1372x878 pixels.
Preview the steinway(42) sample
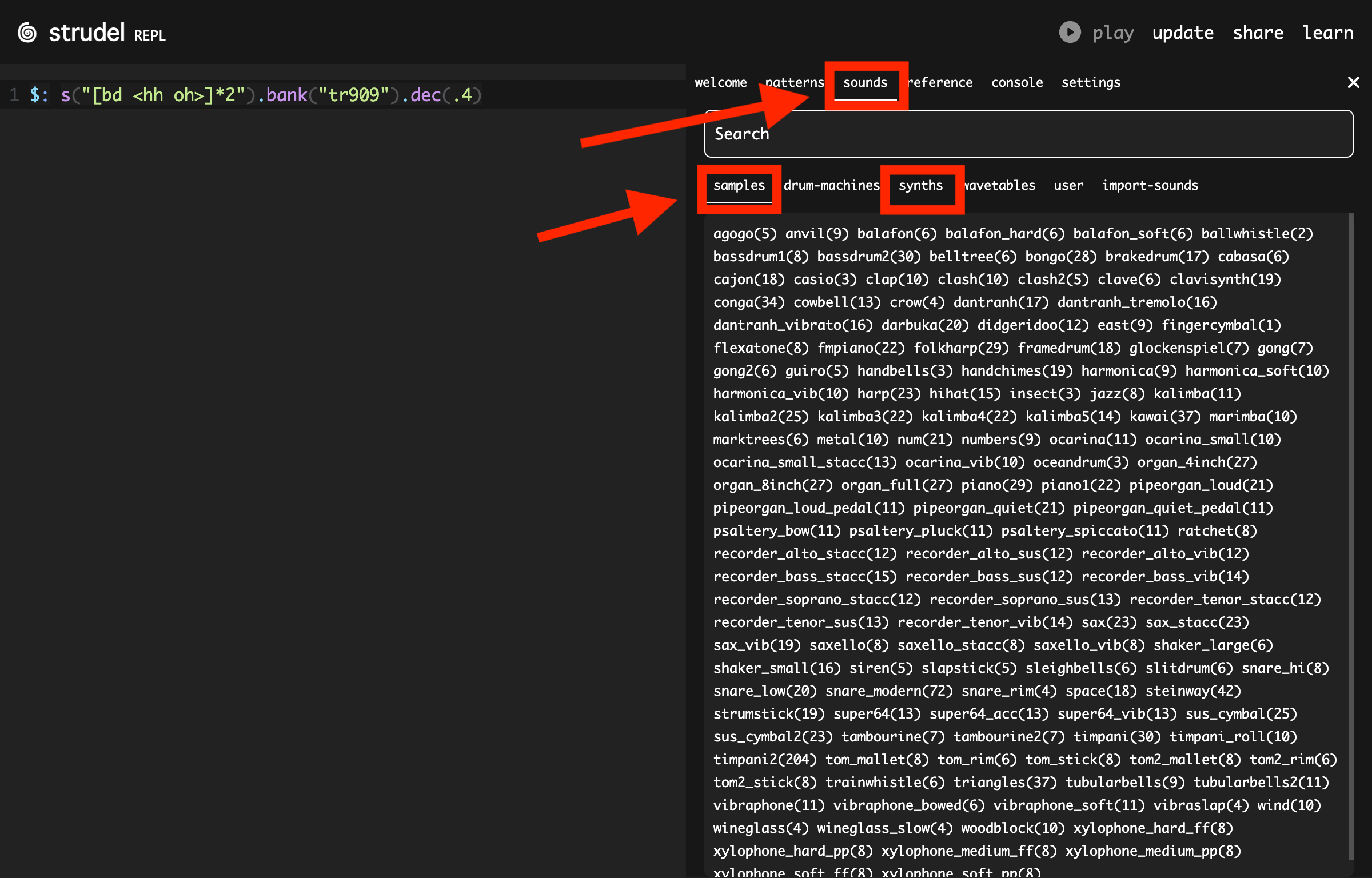click(x=1192, y=691)
